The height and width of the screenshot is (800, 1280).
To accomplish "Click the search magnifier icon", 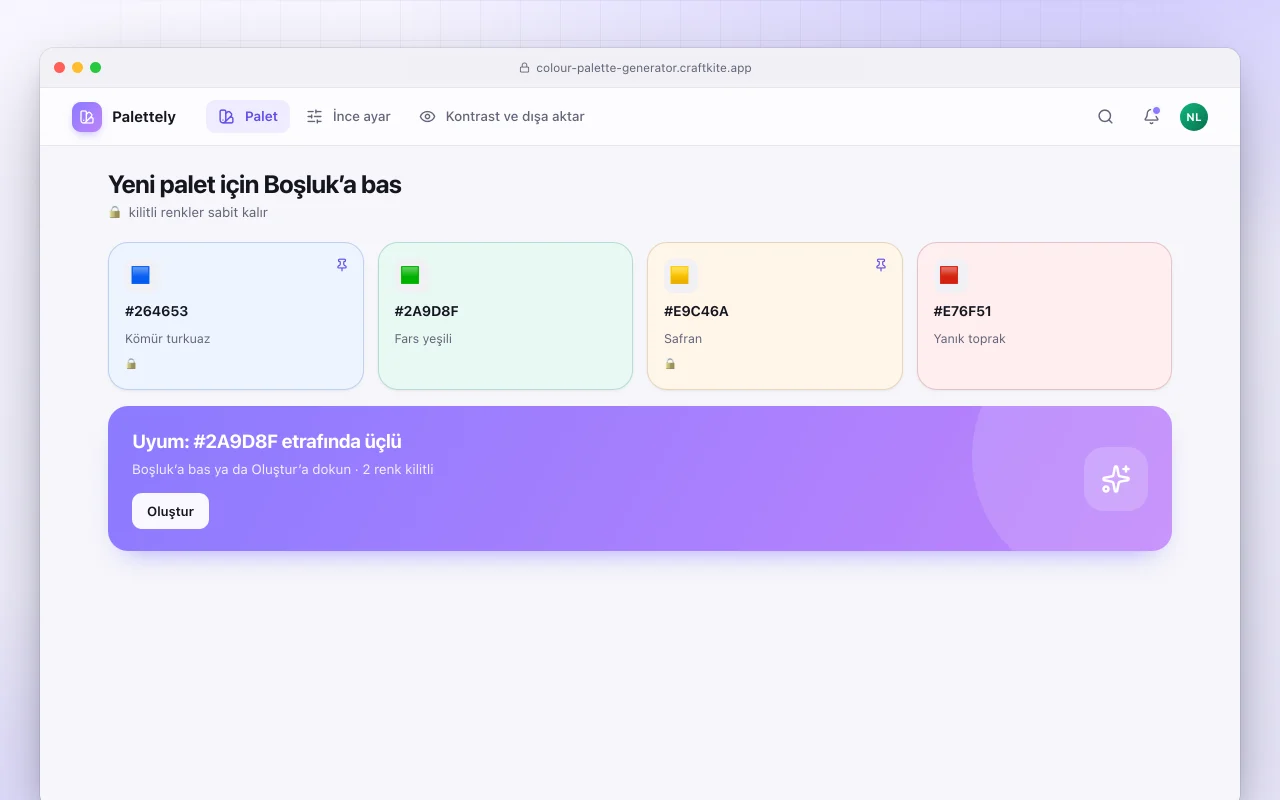I will coord(1105,116).
